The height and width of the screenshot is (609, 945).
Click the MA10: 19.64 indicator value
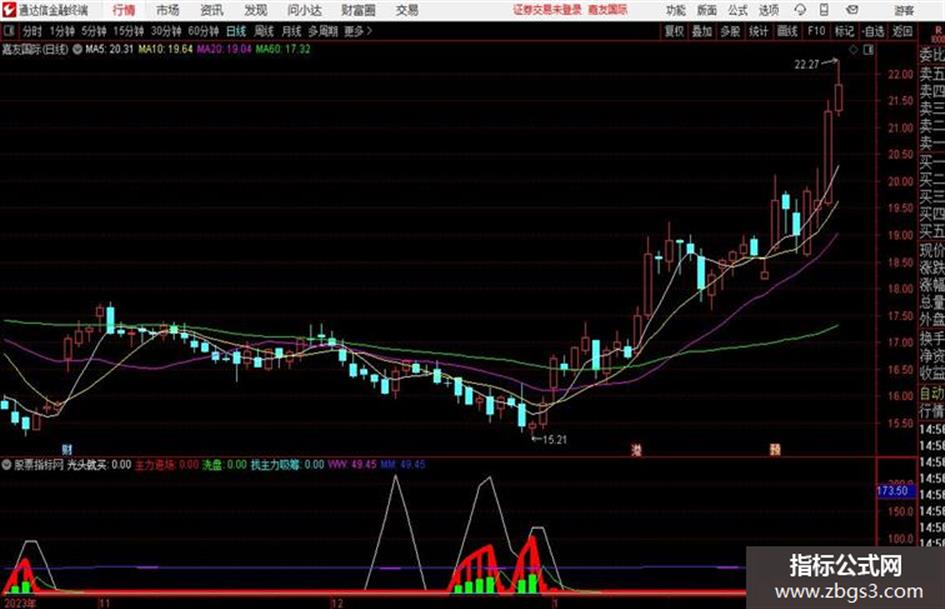tap(166, 49)
